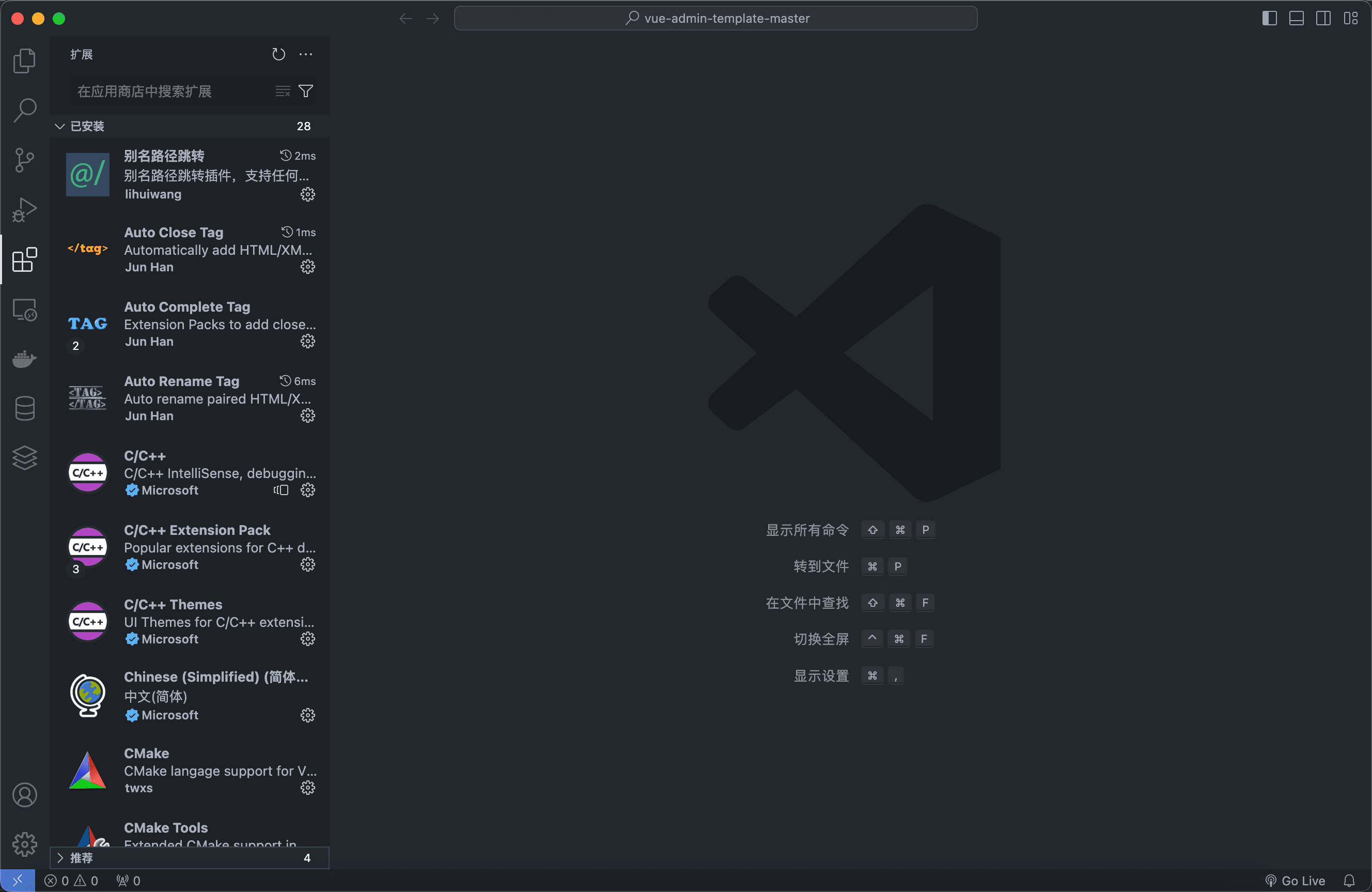1372x892 pixels.
Task: Open Remote Explorer icon
Action: [24, 310]
